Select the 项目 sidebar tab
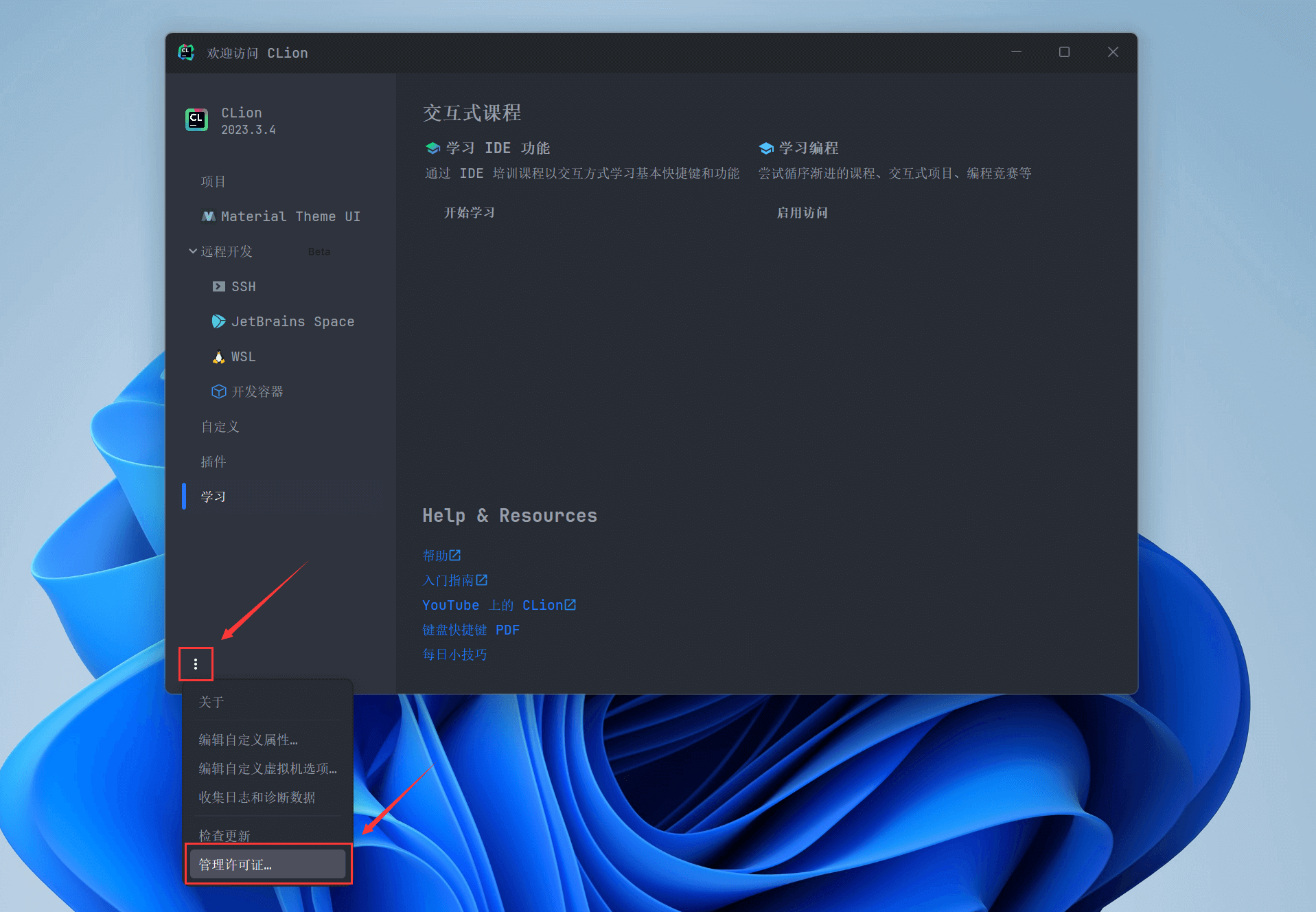Viewport: 1316px width, 912px height. click(x=213, y=181)
